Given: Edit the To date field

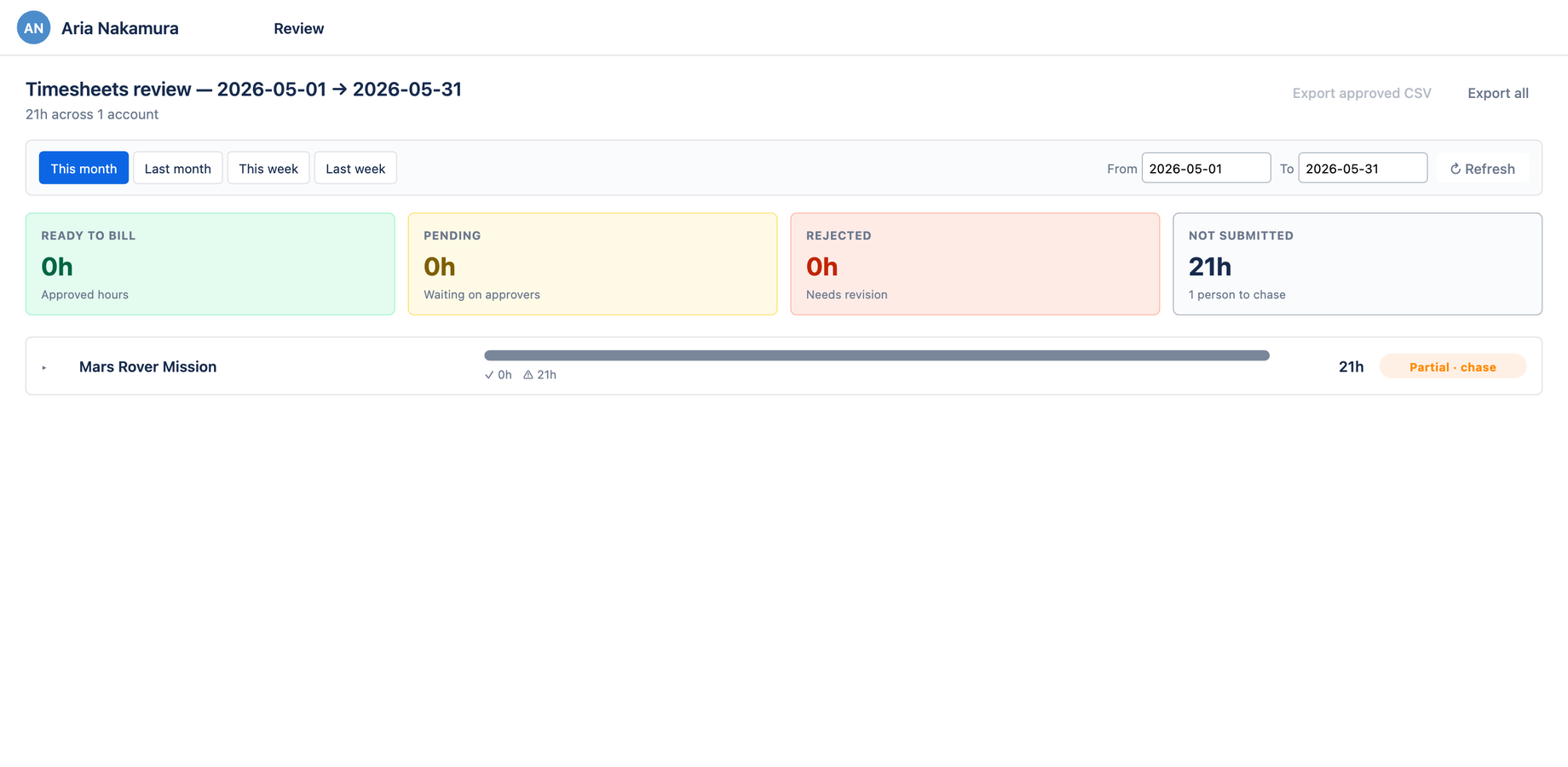Looking at the screenshot, I should click(1363, 168).
